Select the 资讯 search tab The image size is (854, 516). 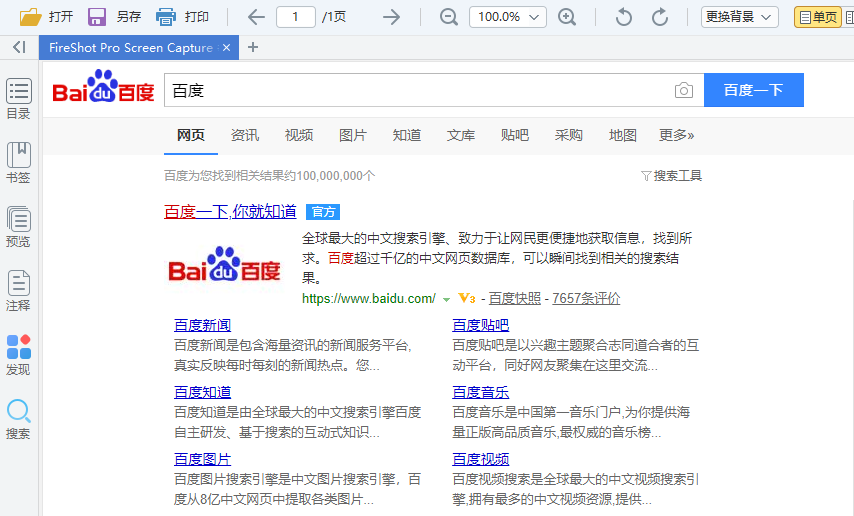[245, 135]
